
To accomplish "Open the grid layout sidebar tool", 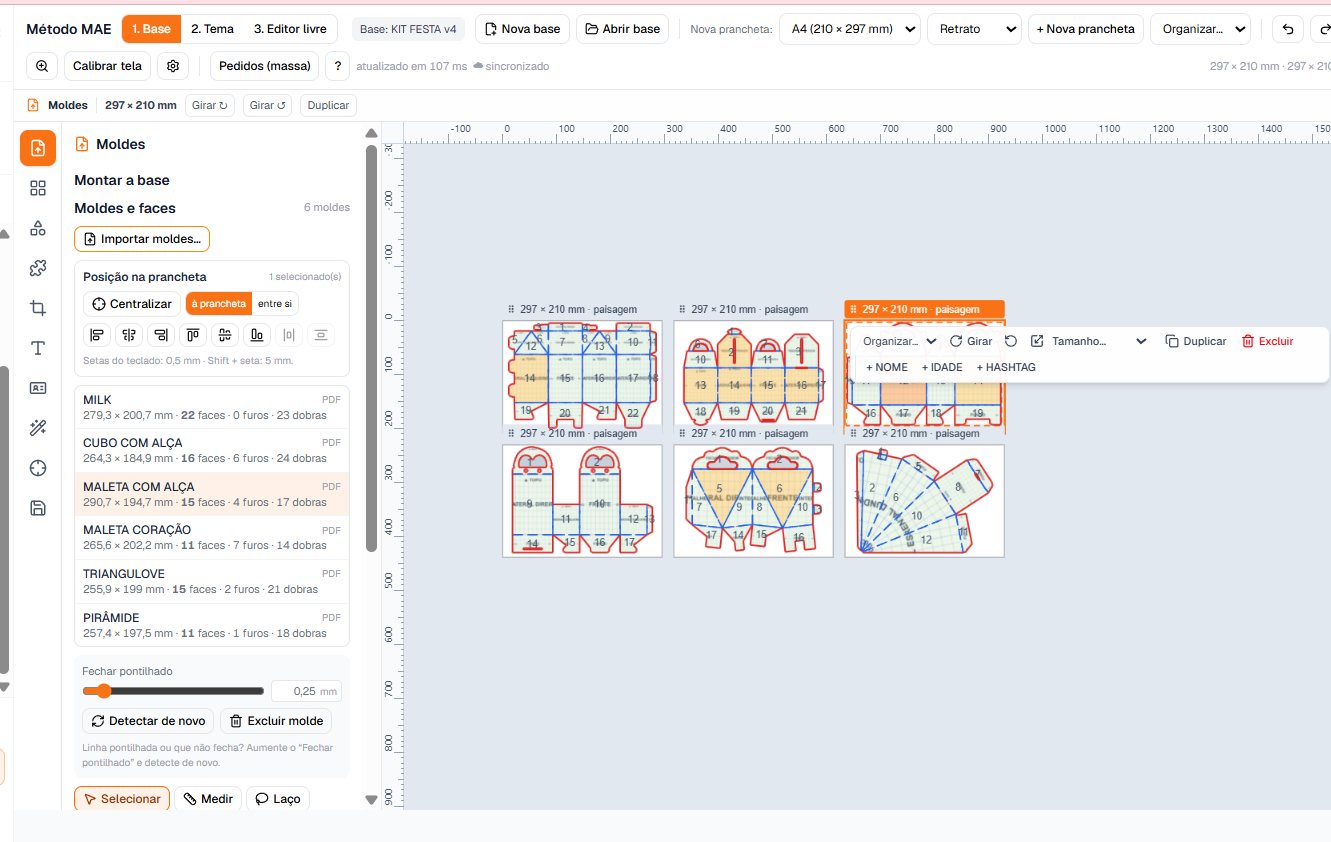I will pyautogui.click(x=38, y=188).
